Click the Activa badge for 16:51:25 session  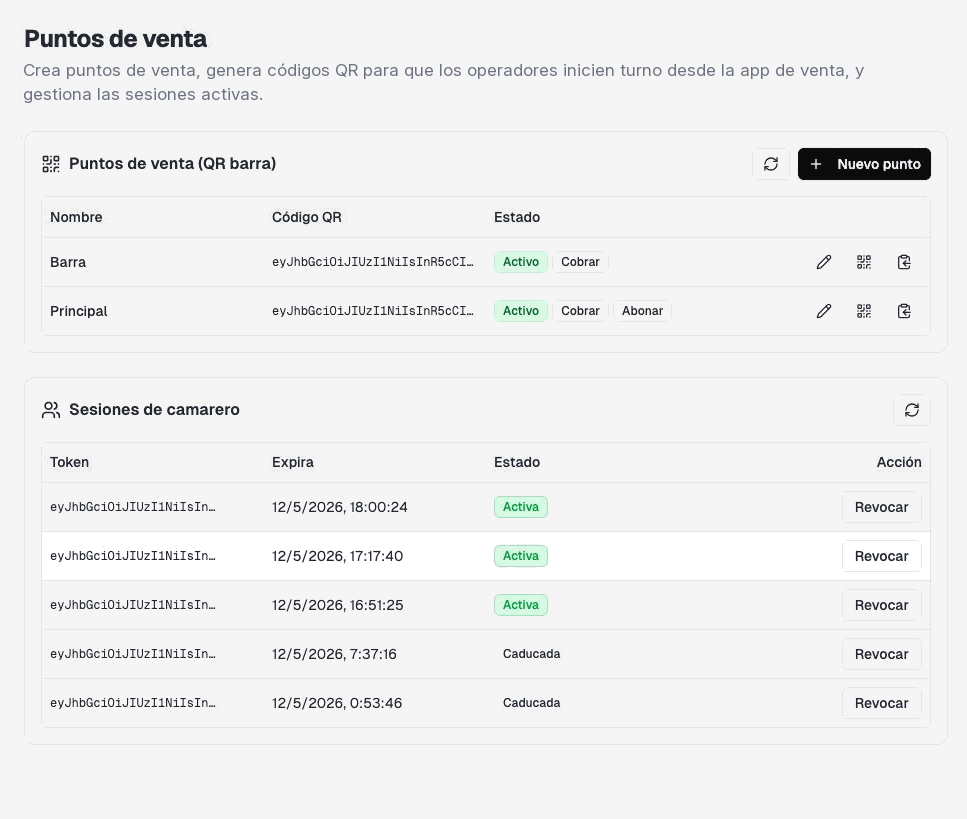(521, 605)
